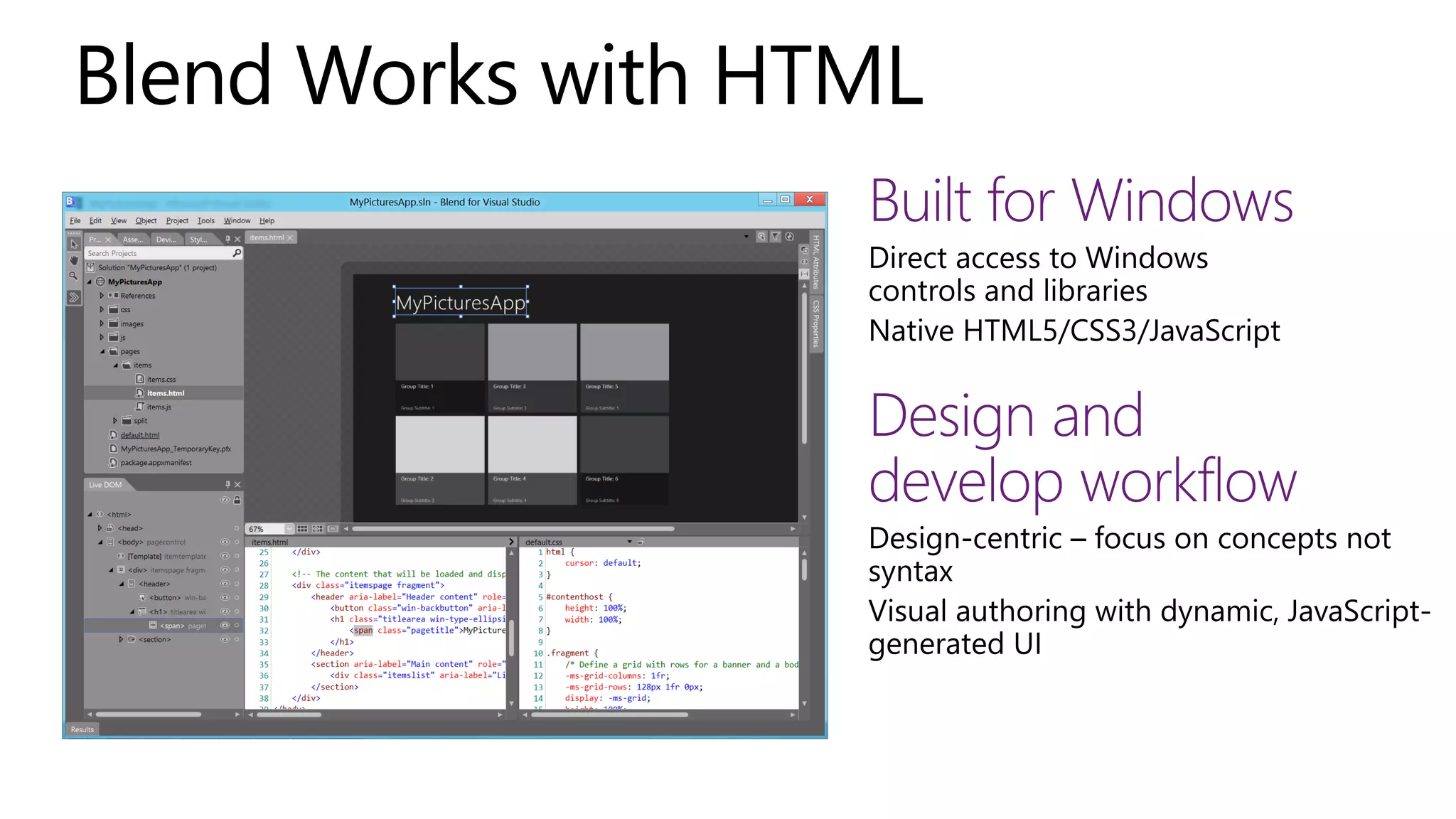
Task: Open the Project menu
Action: (177, 220)
